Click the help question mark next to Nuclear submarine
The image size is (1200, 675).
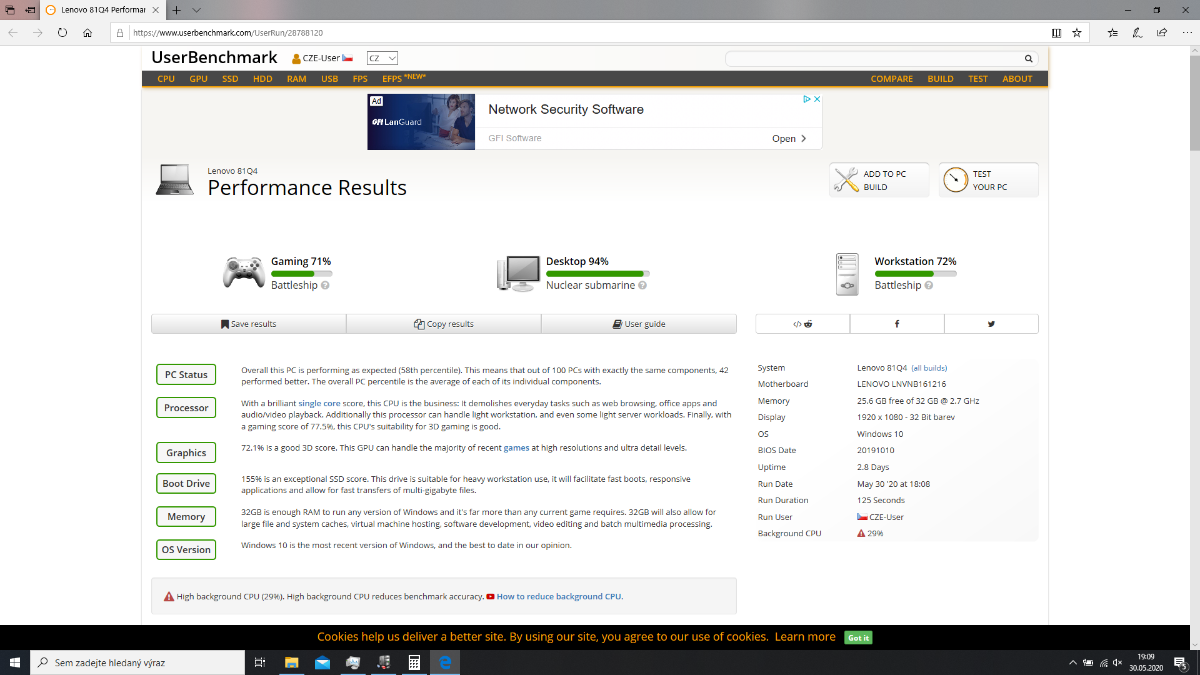pos(643,286)
